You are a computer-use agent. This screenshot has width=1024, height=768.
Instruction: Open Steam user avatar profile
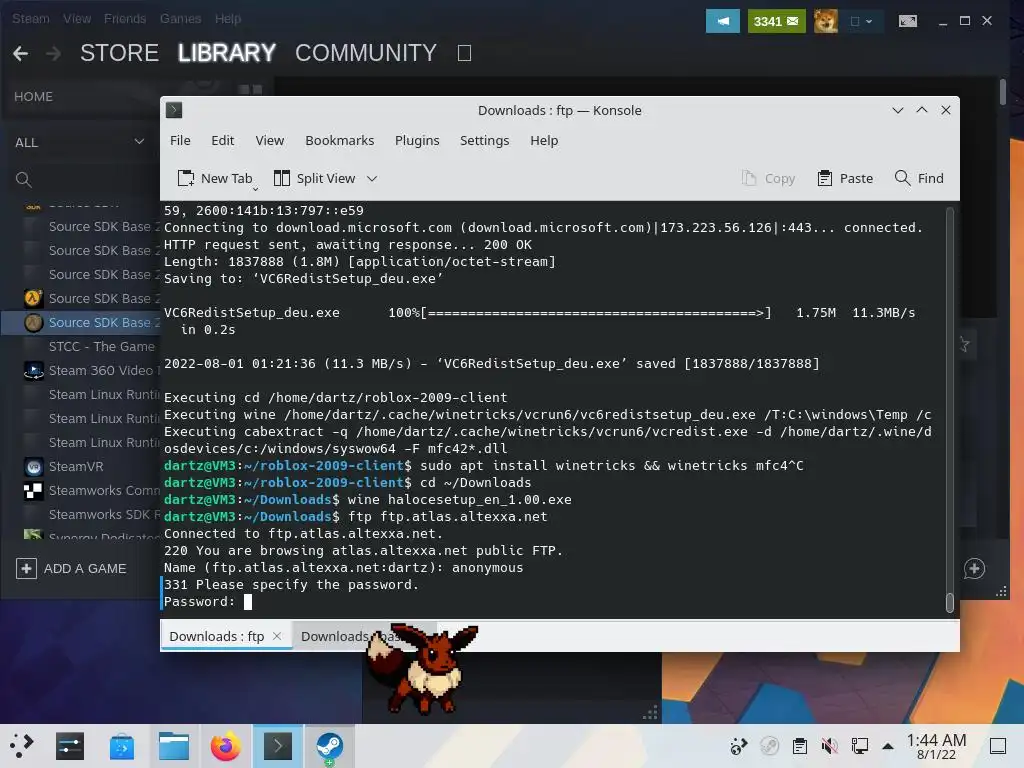click(825, 21)
